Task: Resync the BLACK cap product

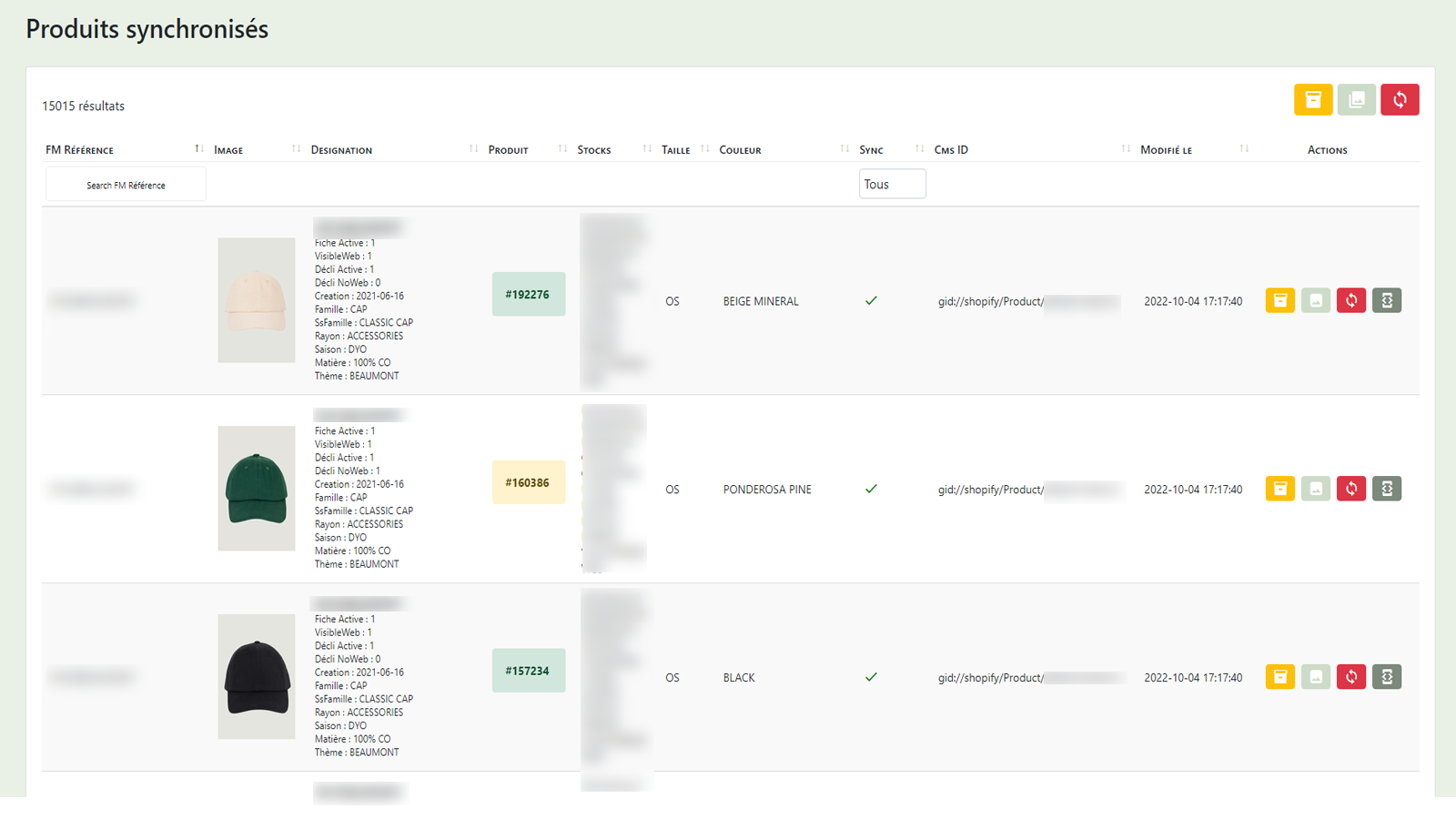Action: pyautogui.click(x=1351, y=677)
